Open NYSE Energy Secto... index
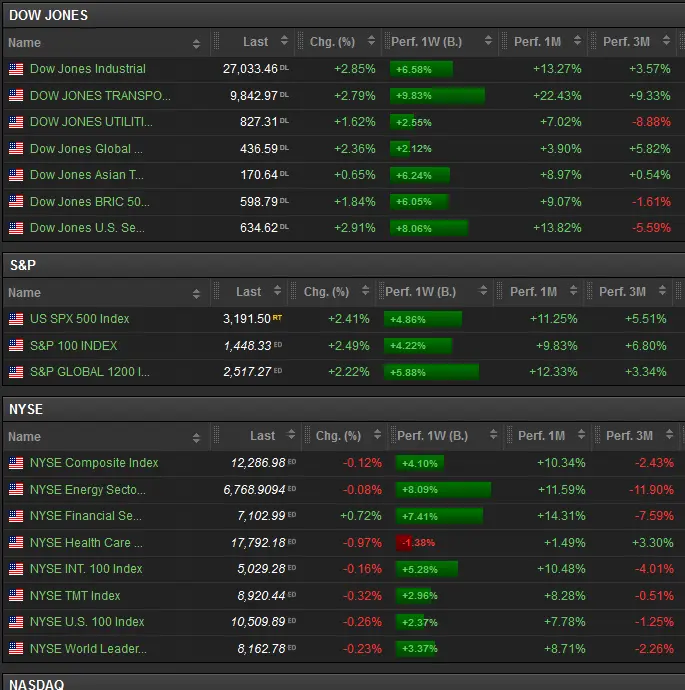685x690 pixels. point(88,490)
